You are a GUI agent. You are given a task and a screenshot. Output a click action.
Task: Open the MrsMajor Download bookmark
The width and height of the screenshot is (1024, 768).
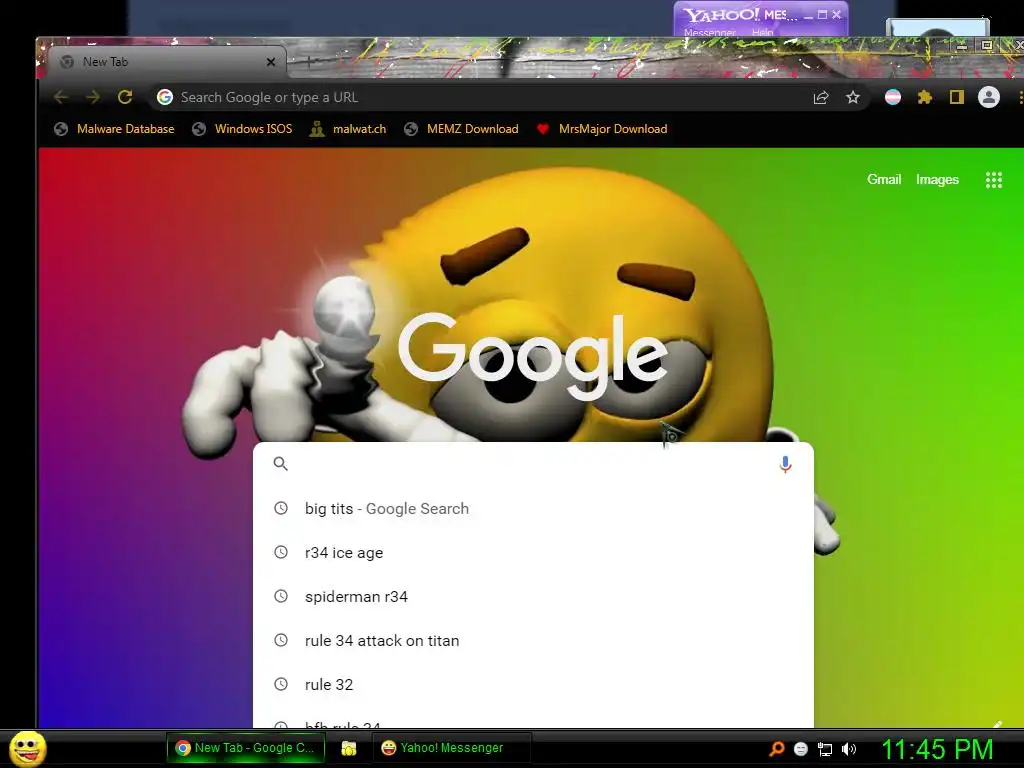point(601,129)
